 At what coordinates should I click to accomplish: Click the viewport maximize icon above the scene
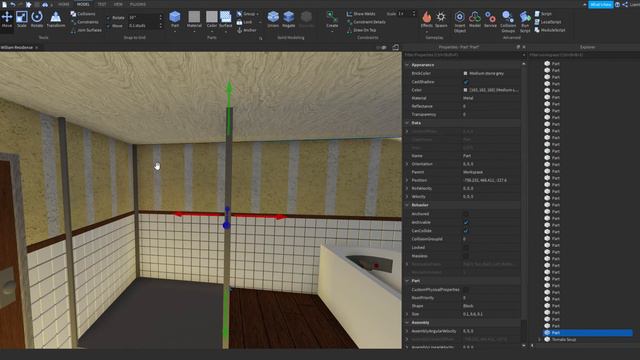(396, 47)
